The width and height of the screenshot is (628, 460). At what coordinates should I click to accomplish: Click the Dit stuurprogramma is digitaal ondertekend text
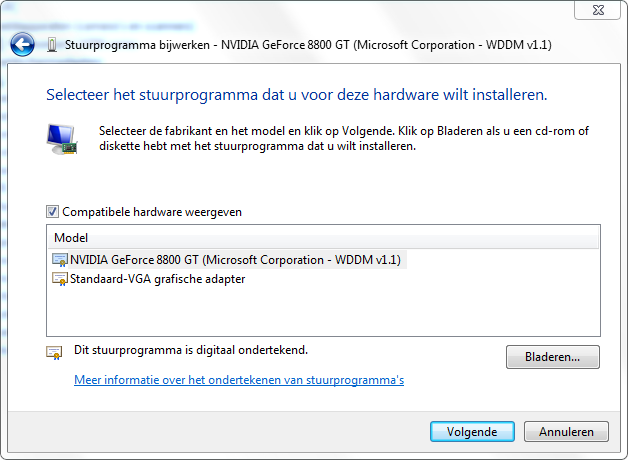point(191,350)
